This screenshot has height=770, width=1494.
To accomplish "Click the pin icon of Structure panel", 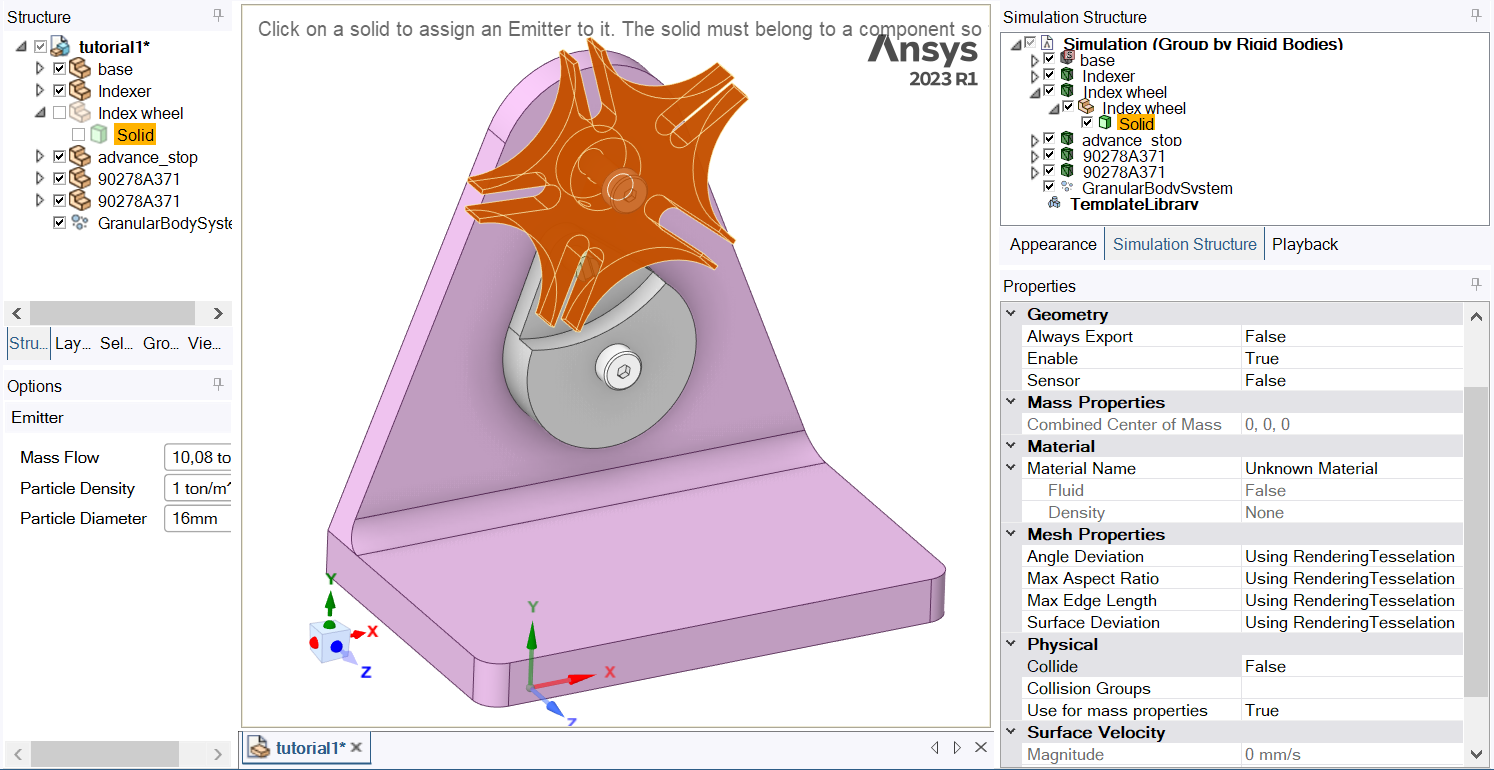I will tap(218, 16).
